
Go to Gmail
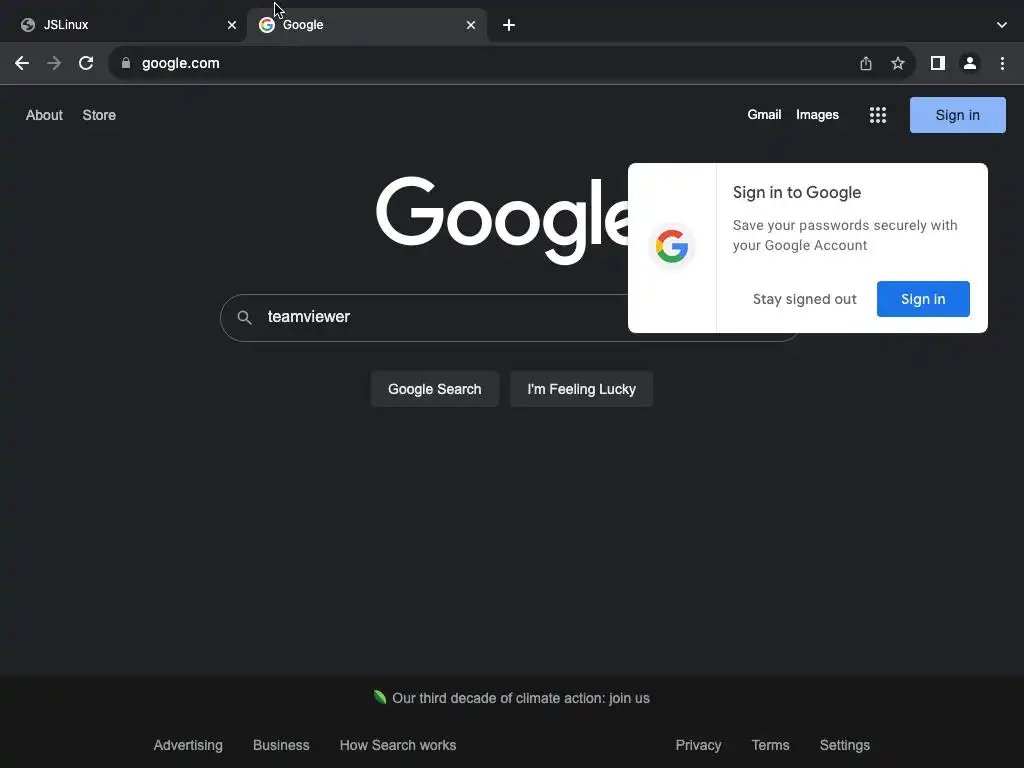[764, 114]
